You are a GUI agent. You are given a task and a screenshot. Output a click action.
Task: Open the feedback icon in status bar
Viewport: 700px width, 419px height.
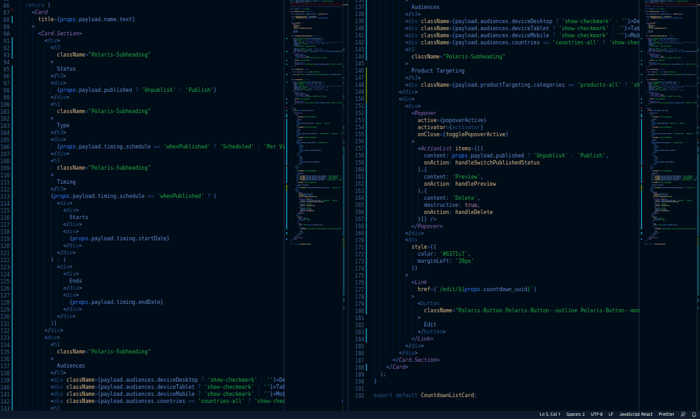pyautogui.click(x=683, y=414)
